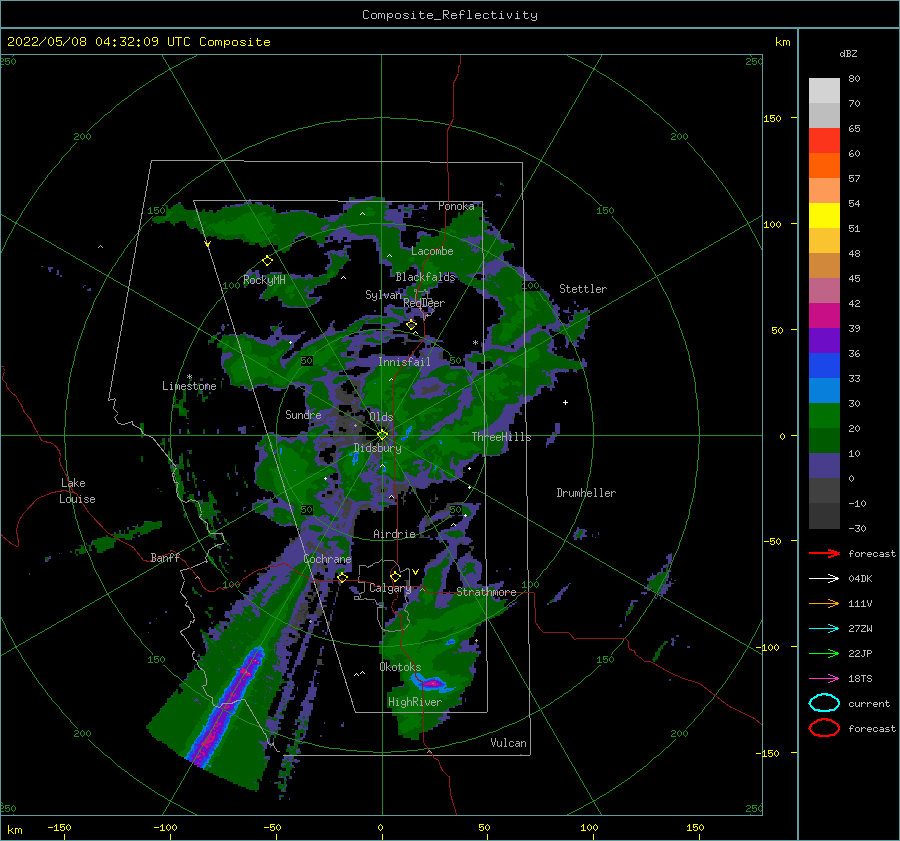
Task: Click the yellow radar-site diamond at Olds
Action: (382, 435)
